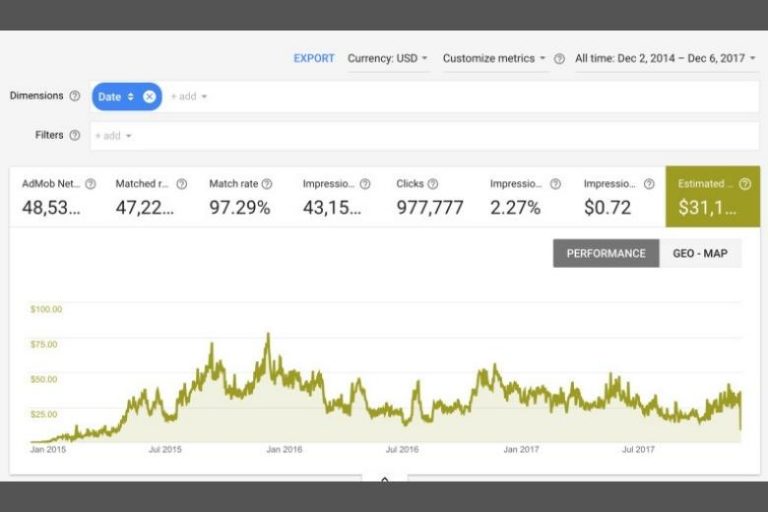
Task: Remove the Date dimension chip
Action: pyautogui.click(x=149, y=97)
